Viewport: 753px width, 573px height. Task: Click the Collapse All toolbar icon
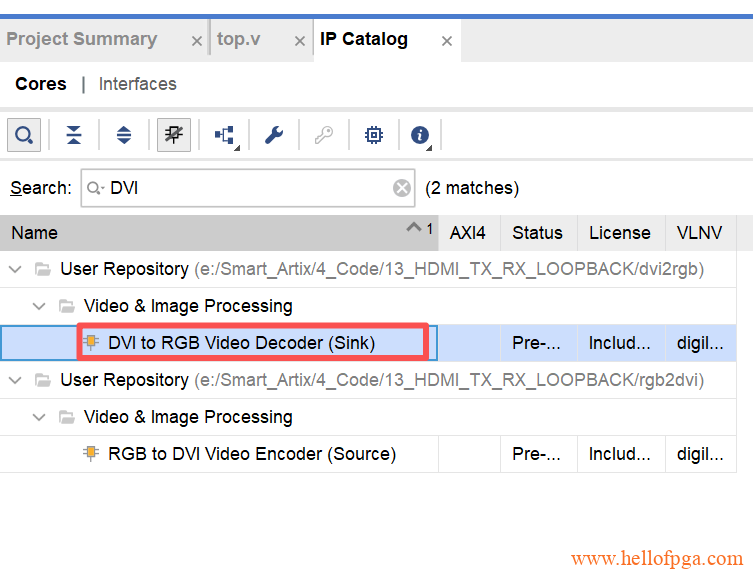coord(74,135)
